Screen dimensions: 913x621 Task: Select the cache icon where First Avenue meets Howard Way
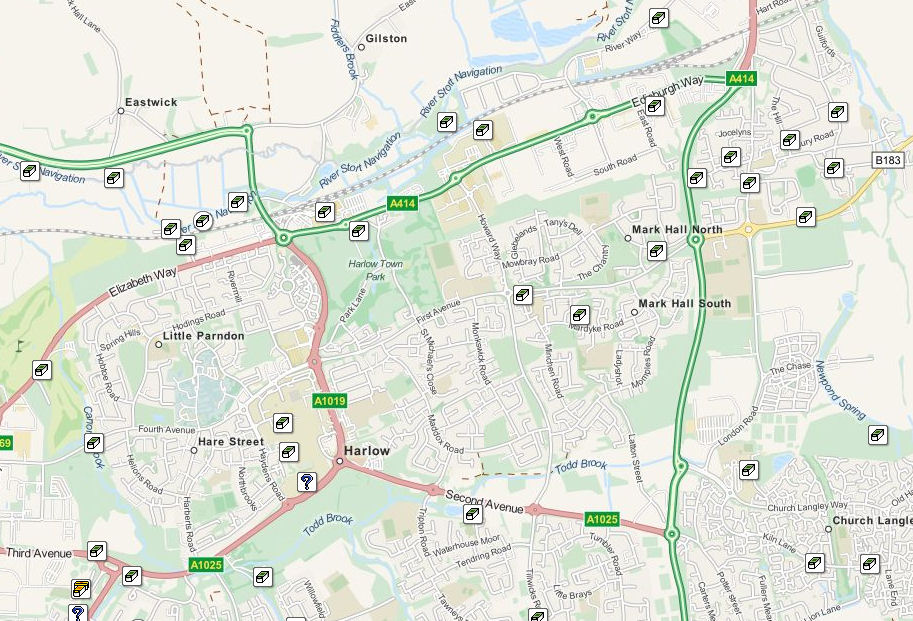click(x=523, y=294)
